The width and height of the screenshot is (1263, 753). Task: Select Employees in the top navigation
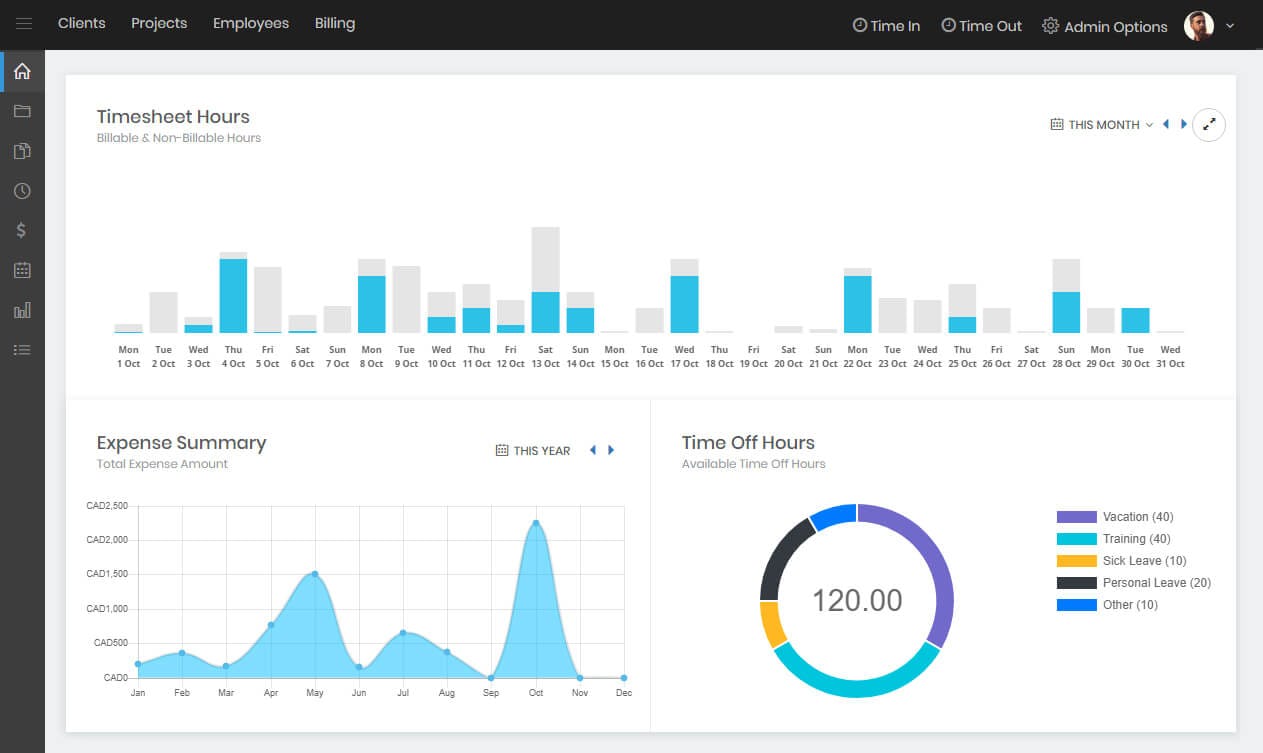pos(250,23)
